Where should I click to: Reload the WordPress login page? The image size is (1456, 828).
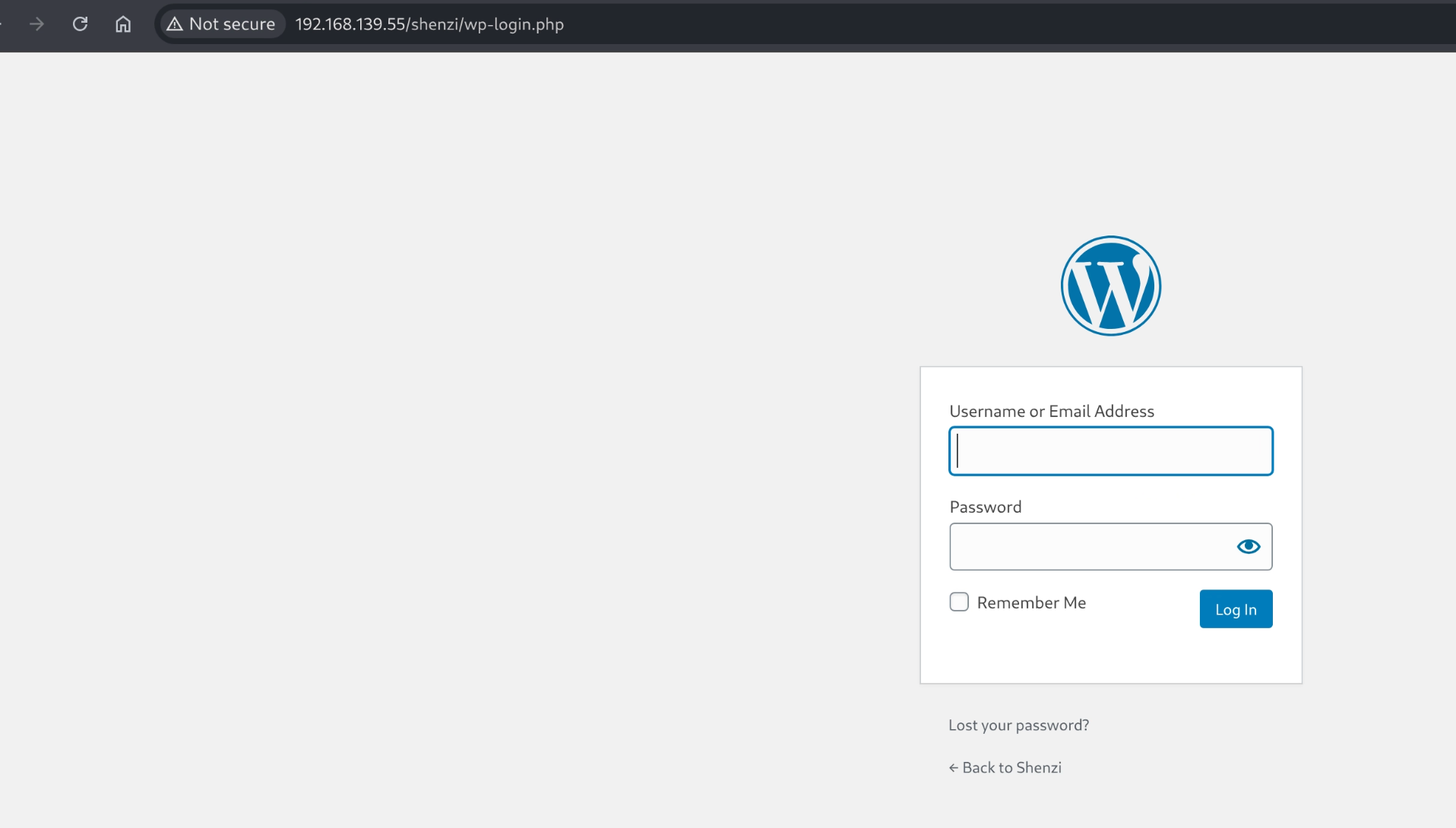tap(80, 24)
